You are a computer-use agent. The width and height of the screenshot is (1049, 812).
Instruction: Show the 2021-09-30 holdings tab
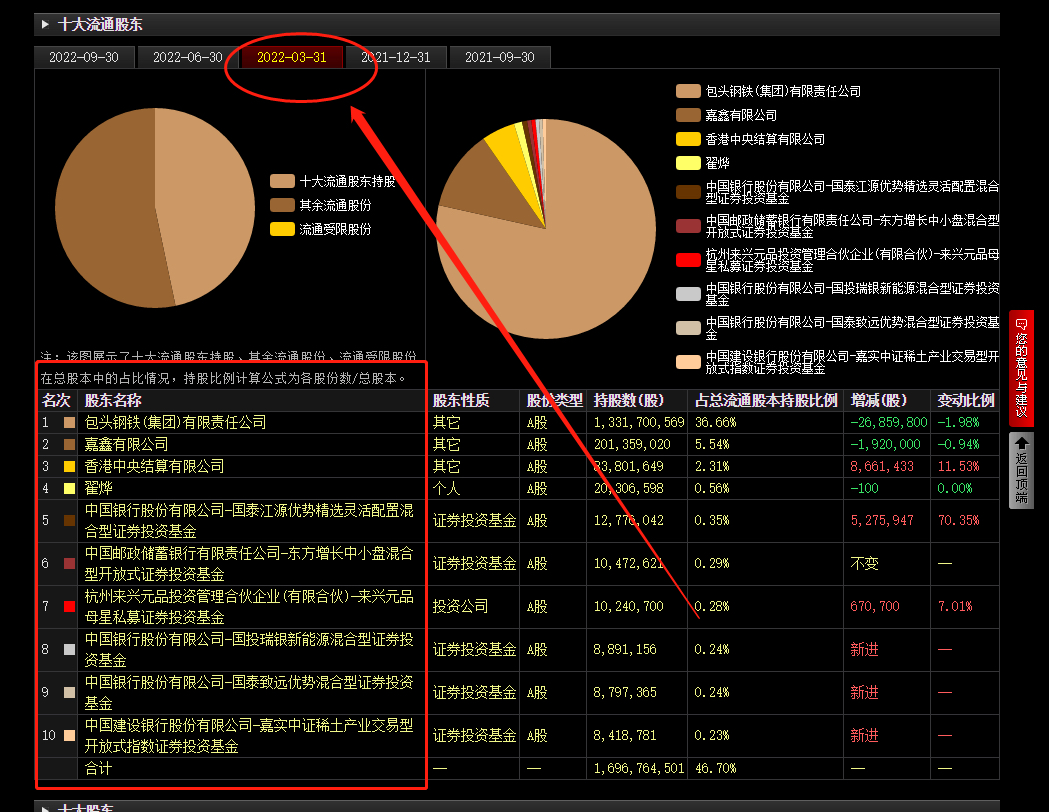tap(500, 57)
